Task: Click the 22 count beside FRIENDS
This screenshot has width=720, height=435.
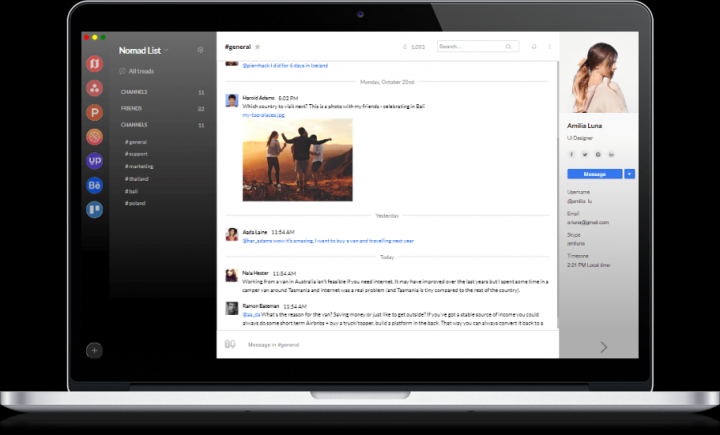Action: click(201, 109)
